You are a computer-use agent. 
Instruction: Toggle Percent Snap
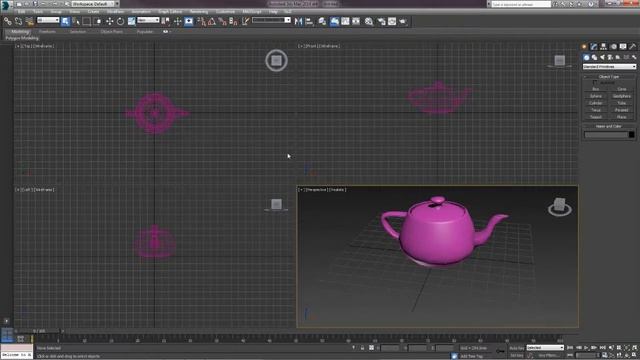[x=222, y=21]
